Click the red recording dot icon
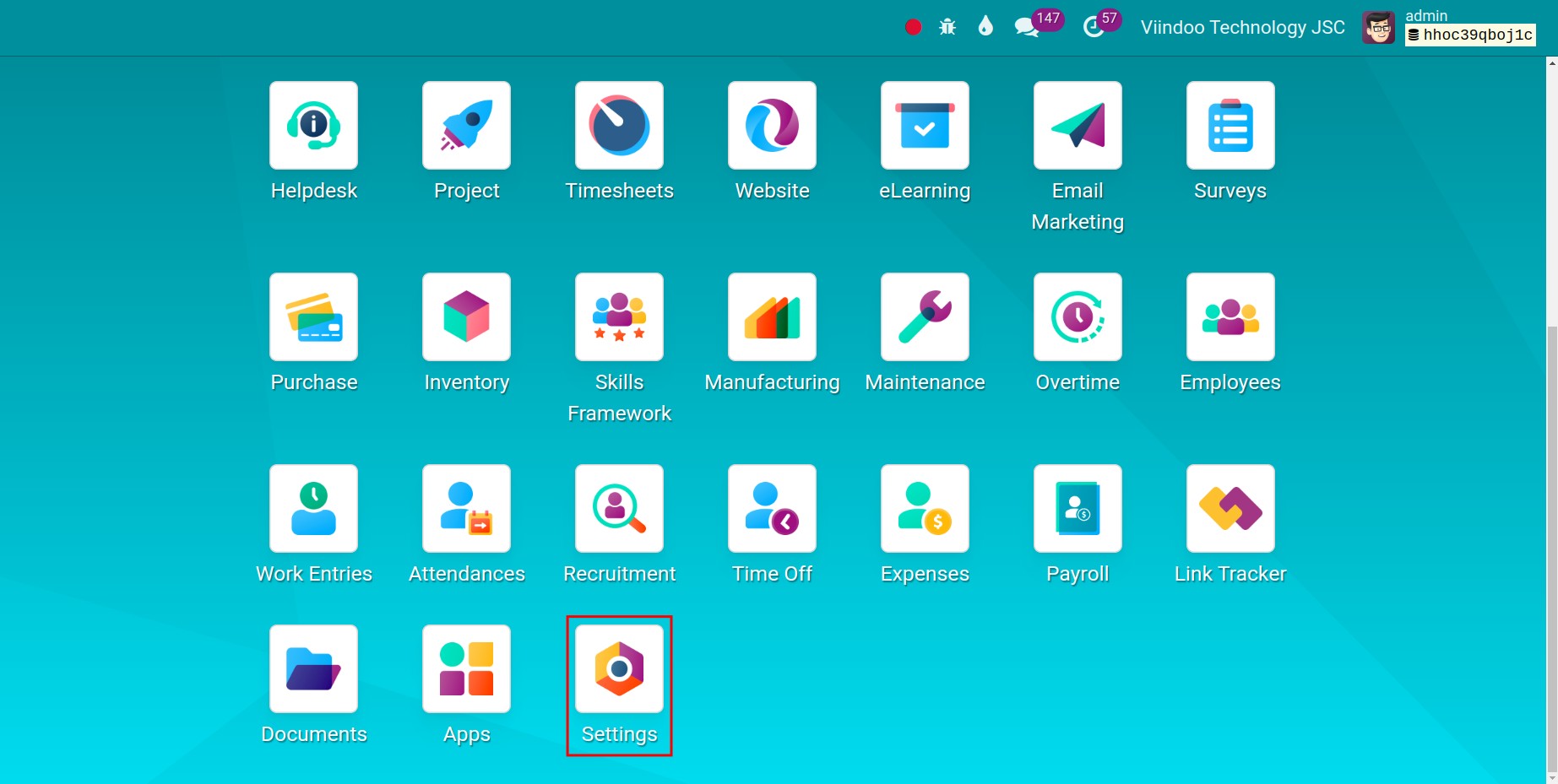This screenshot has height=784, width=1558. (x=913, y=27)
